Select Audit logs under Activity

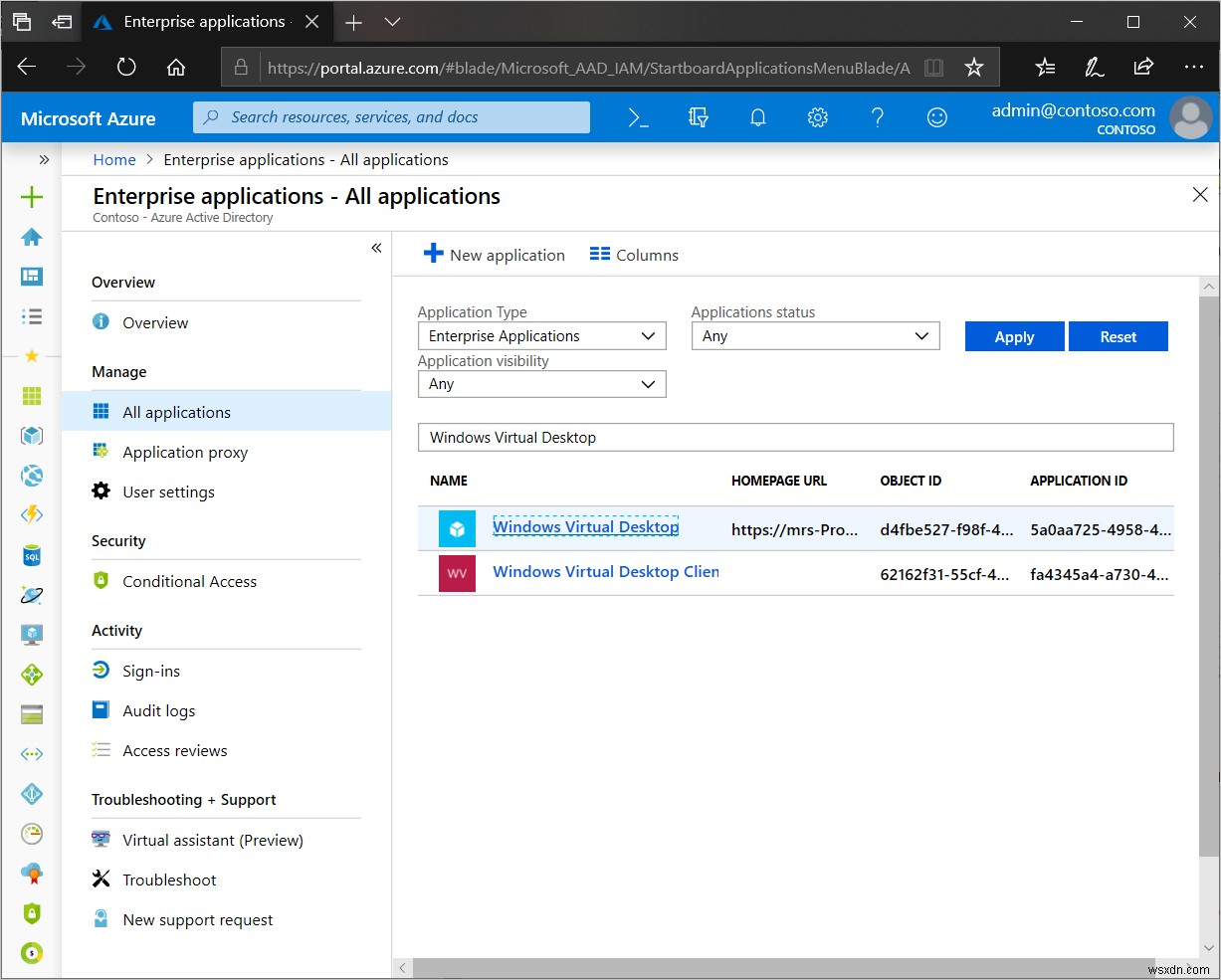pyautogui.click(x=156, y=710)
